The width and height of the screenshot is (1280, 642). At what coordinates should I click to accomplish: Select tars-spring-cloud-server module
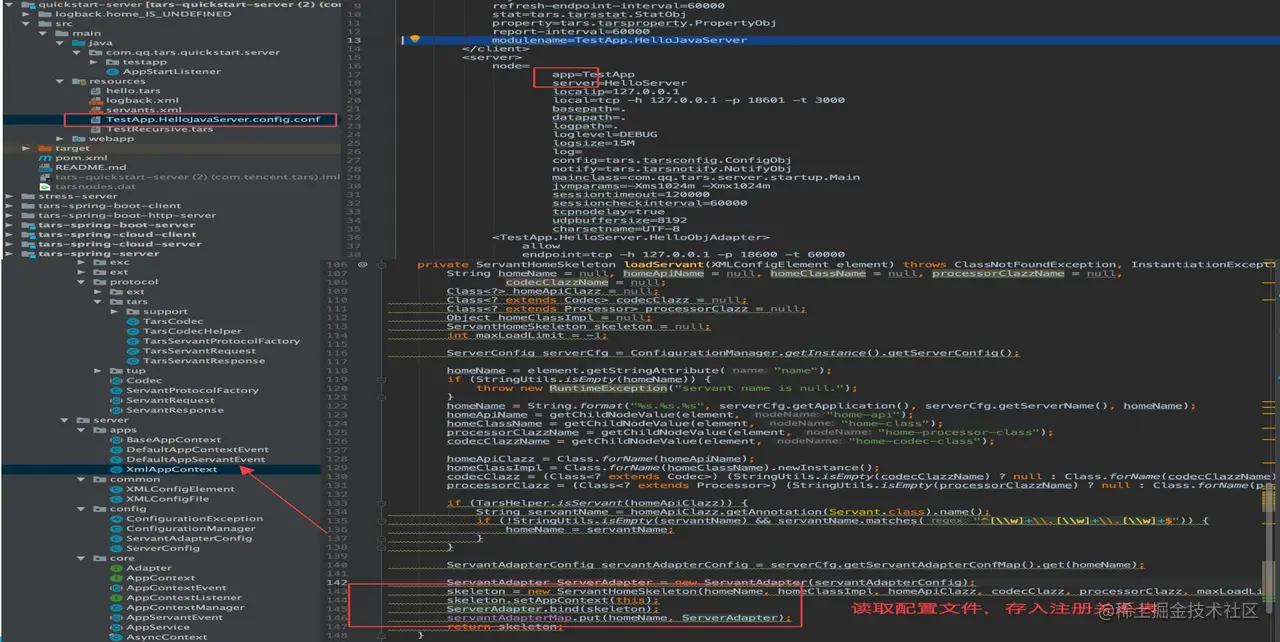point(119,244)
